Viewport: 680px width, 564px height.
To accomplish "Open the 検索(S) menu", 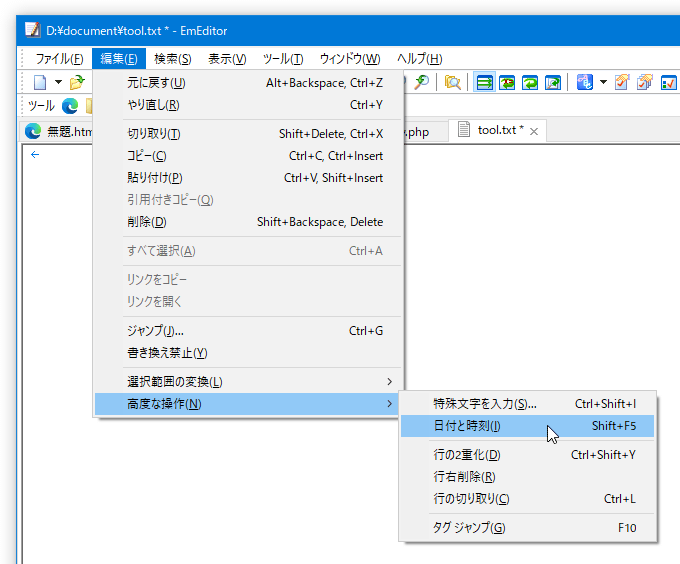I will point(173,59).
